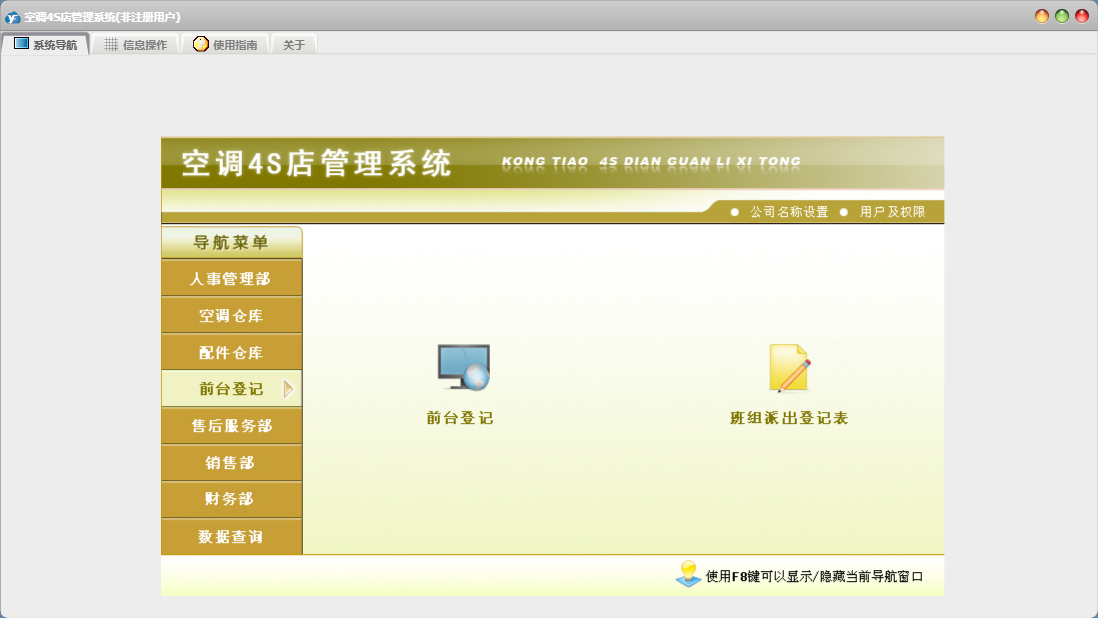1098x618 pixels.
Task: Click the lightbulb hint icon at bottom
Action: (x=688, y=574)
